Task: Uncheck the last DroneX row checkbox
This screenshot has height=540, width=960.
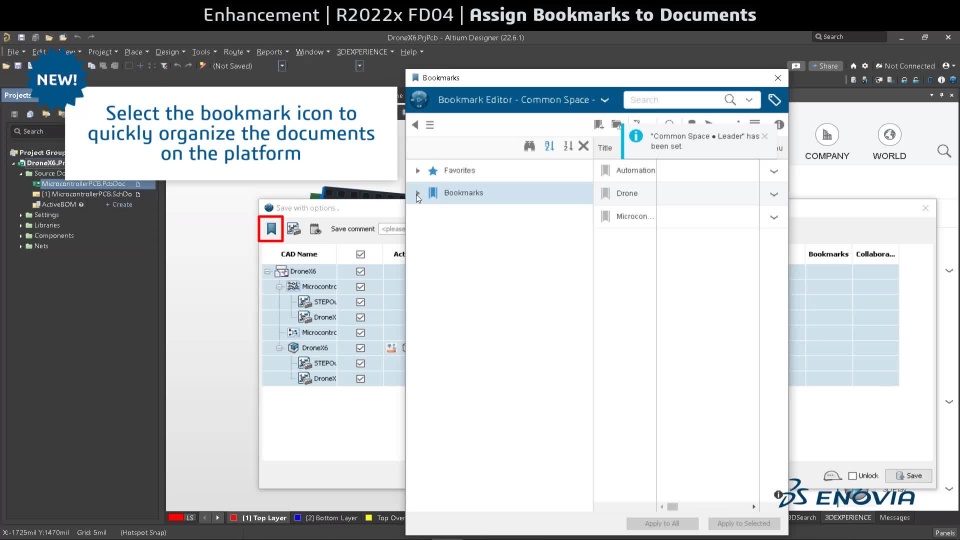Action: (x=361, y=378)
